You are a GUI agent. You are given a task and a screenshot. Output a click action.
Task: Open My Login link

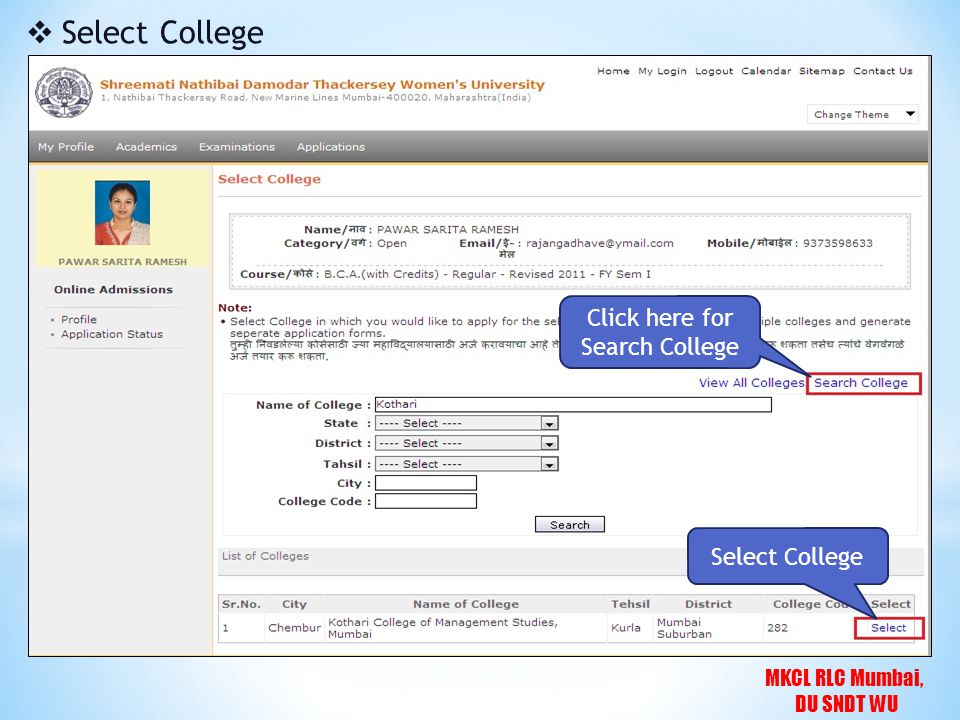tap(662, 71)
